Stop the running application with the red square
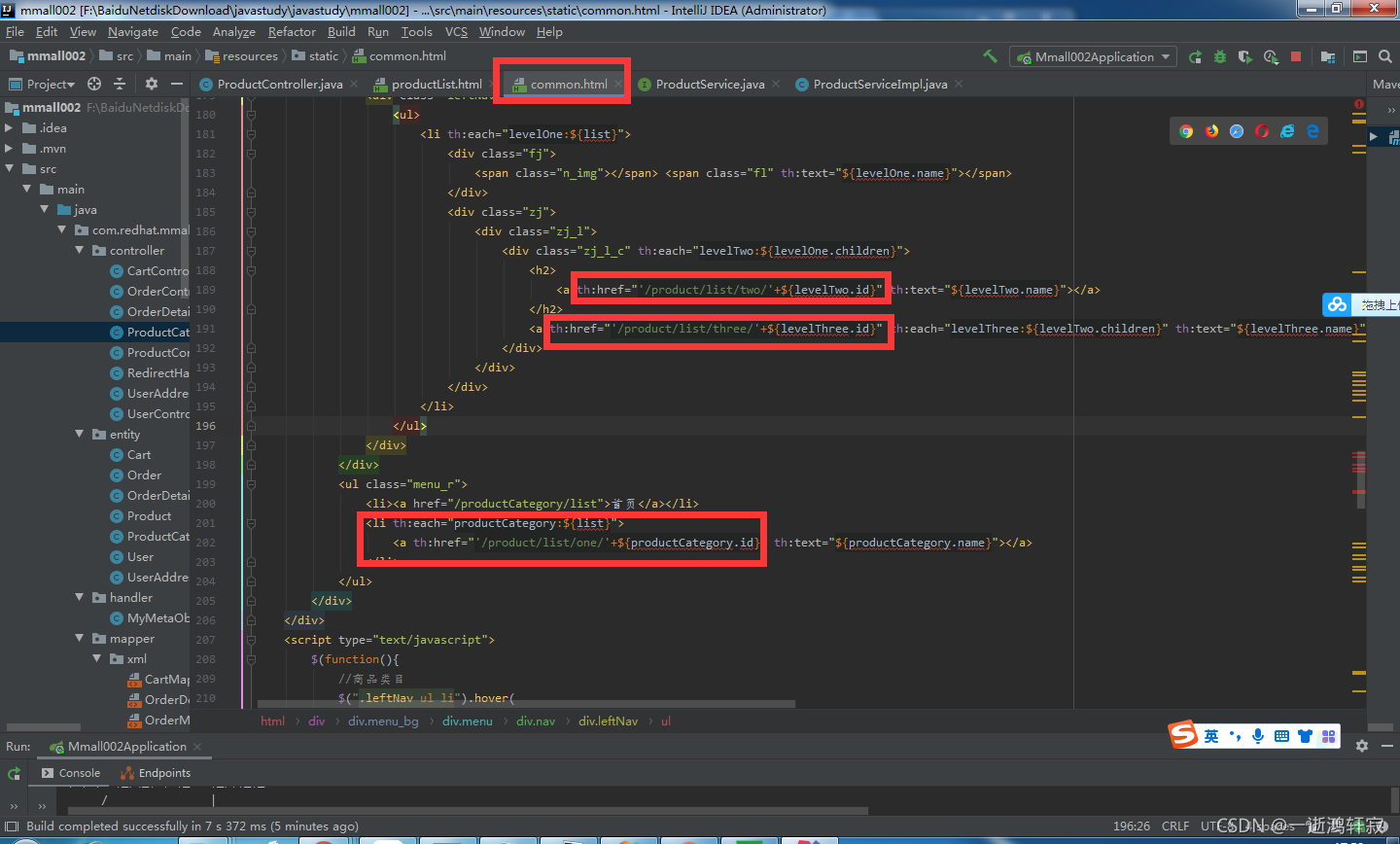This screenshot has height=844, width=1400. coord(1296,56)
